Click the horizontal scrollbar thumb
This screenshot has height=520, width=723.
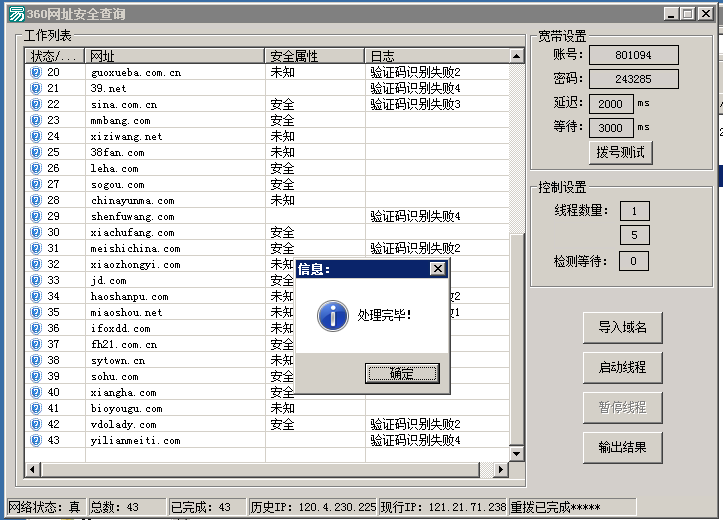[261, 470]
